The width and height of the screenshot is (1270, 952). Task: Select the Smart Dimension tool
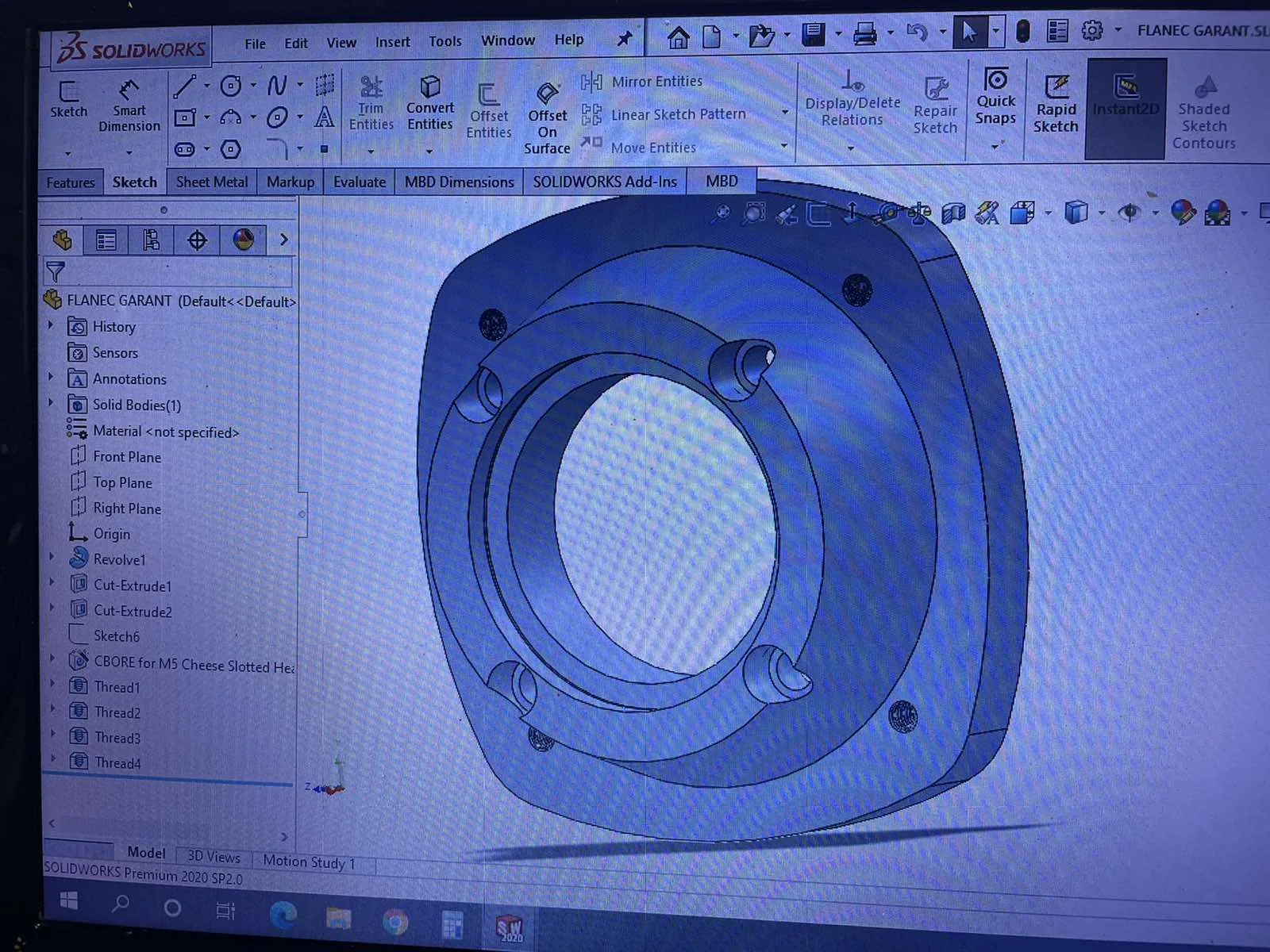[x=129, y=106]
